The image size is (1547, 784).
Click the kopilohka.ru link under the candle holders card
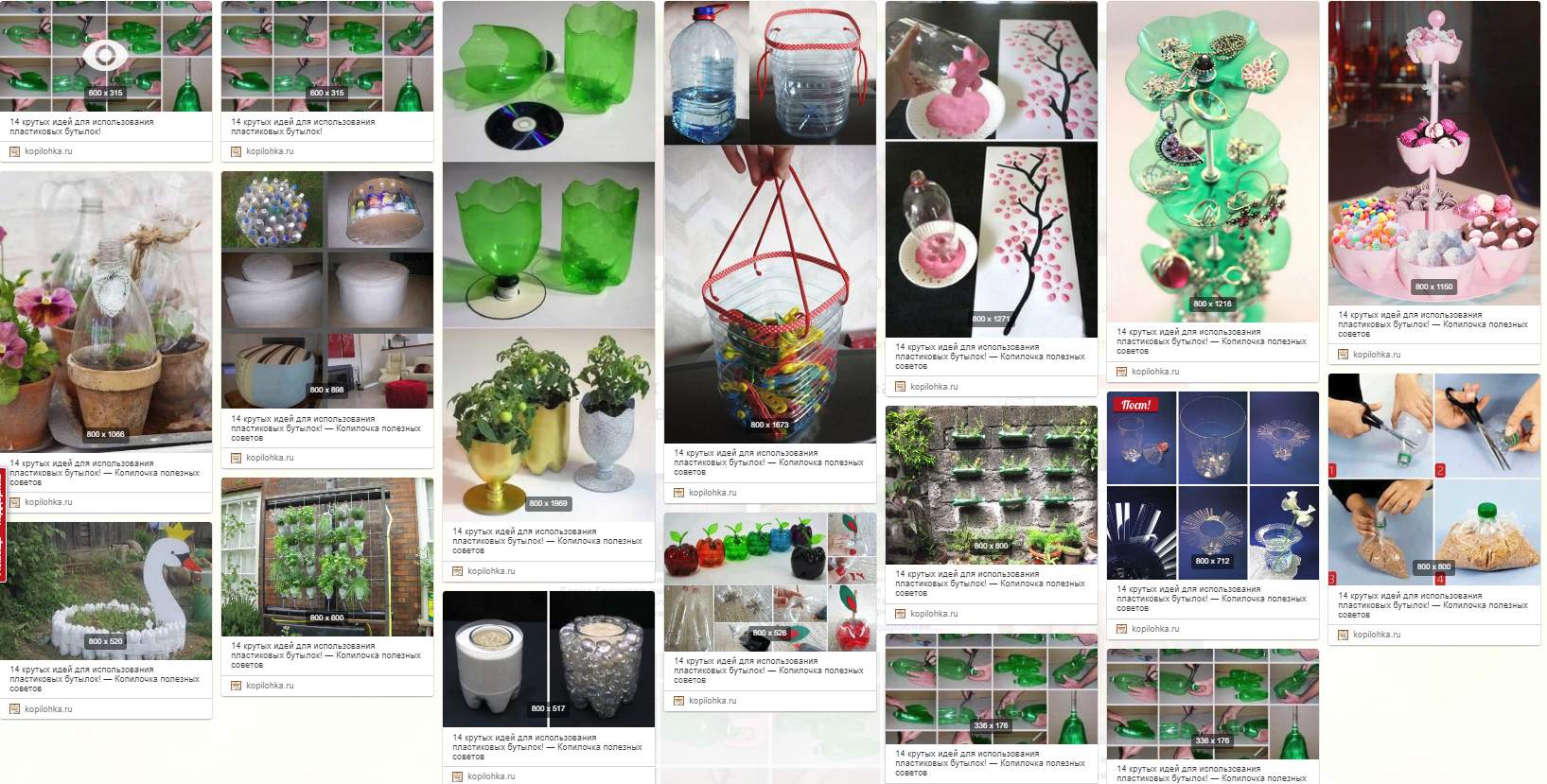491,776
